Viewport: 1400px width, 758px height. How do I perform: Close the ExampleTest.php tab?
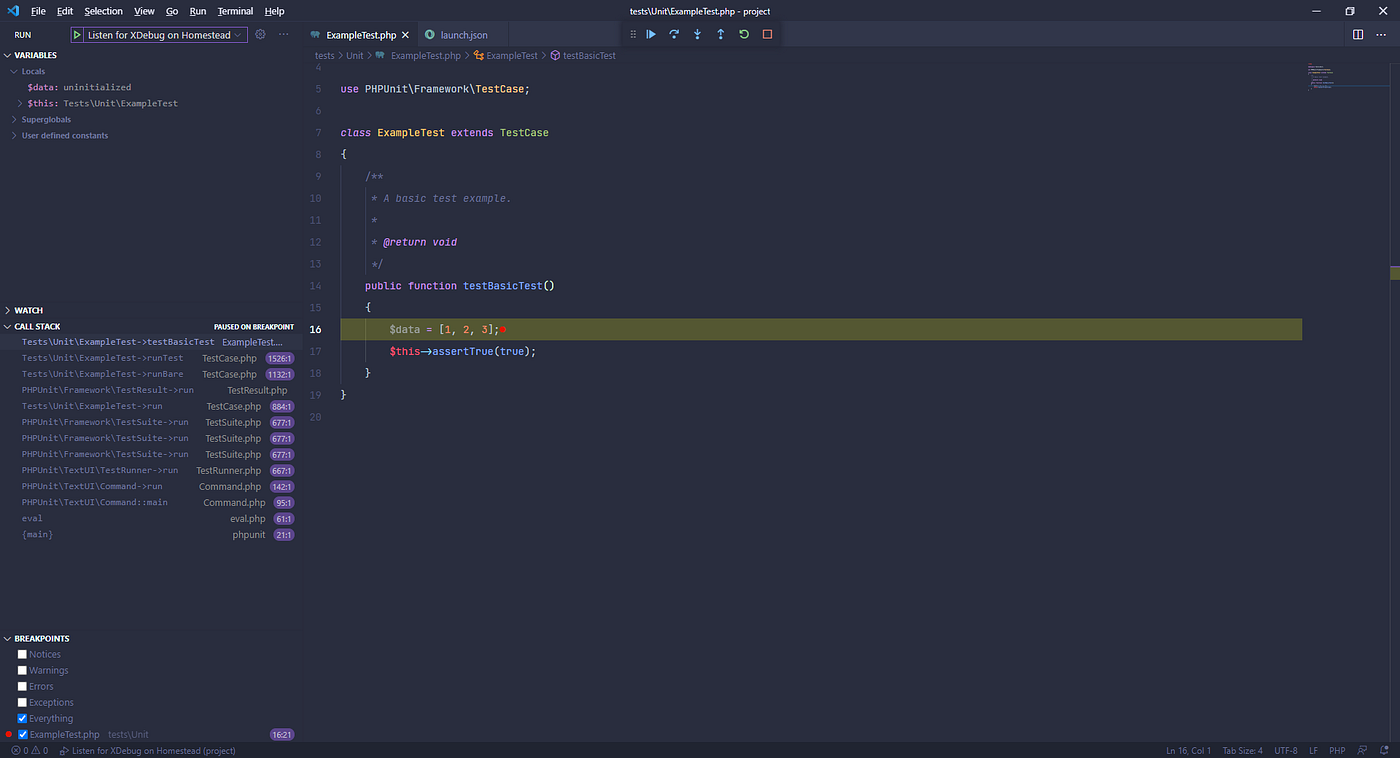[x=405, y=35]
